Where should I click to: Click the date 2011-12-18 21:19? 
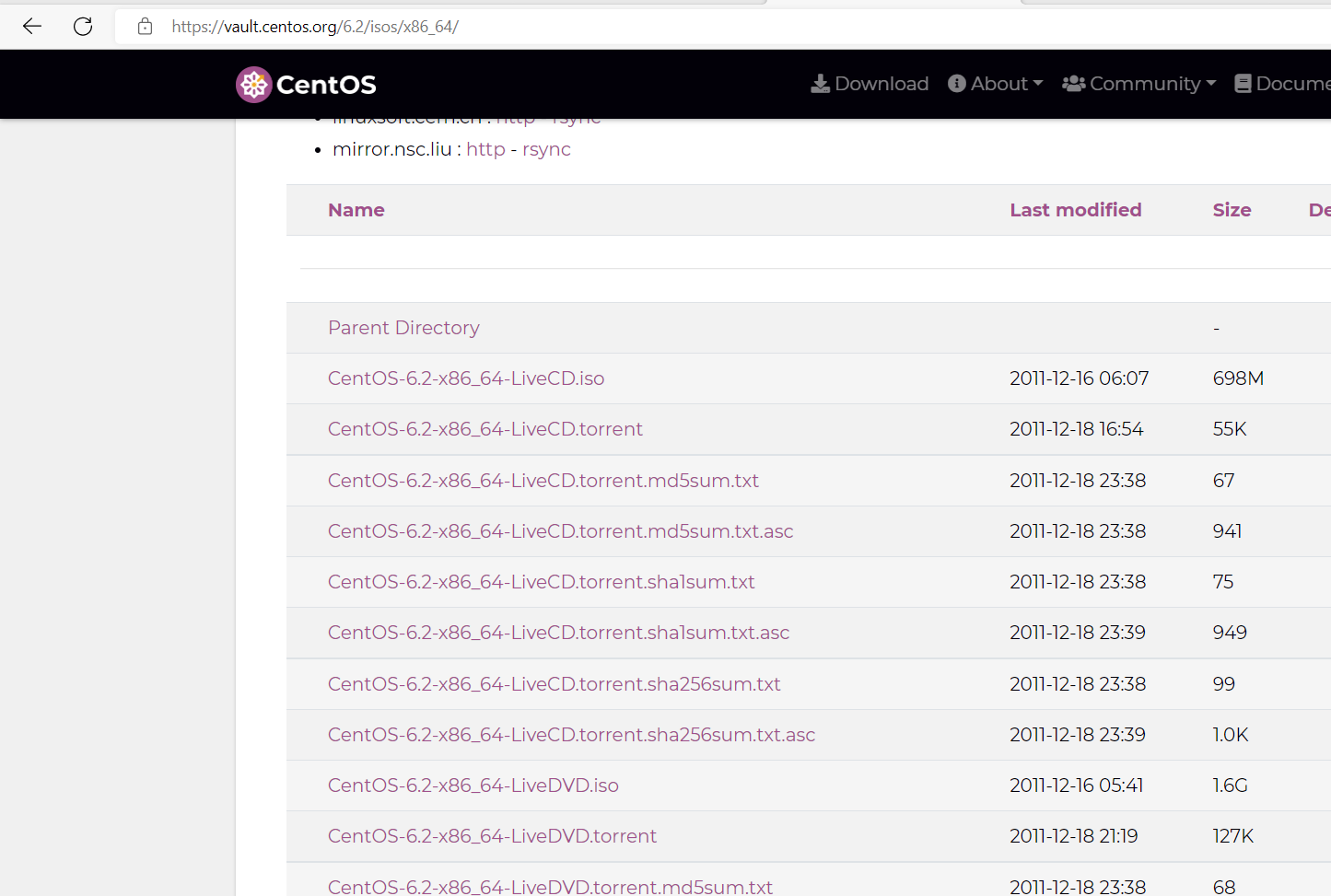[x=1074, y=836]
